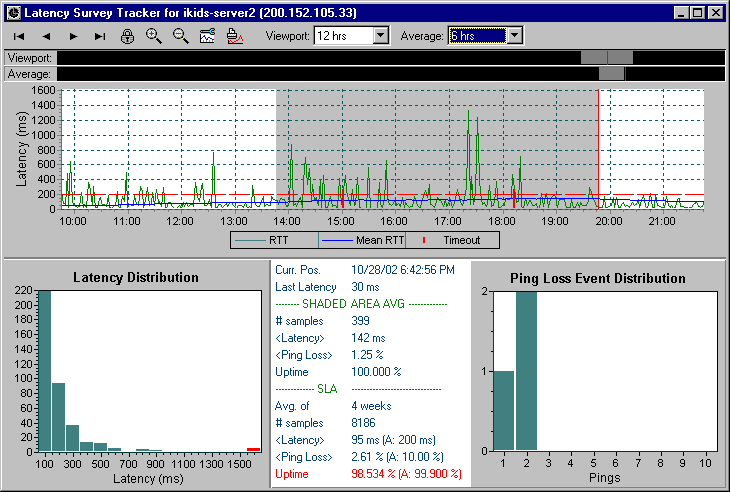This screenshot has width=730, height=492.
Task: Click the Timeout legend entry
Action: pyautogui.click(x=453, y=240)
